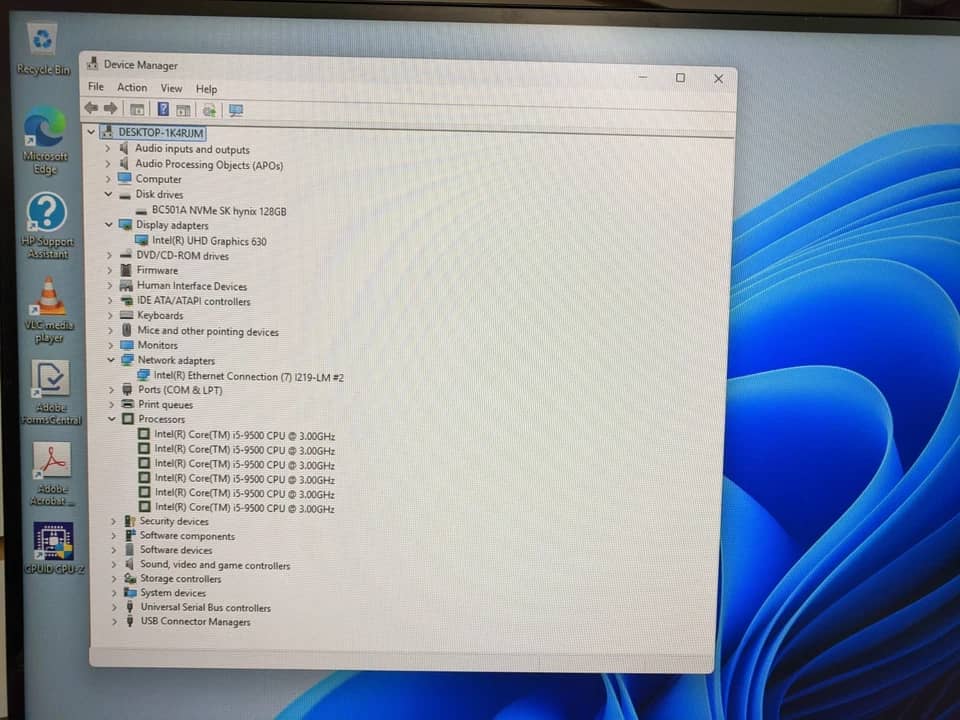The width and height of the screenshot is (960, 720).
Task: Click the Back arrow in Device Manager toolbar
Action: coord(92,108)
